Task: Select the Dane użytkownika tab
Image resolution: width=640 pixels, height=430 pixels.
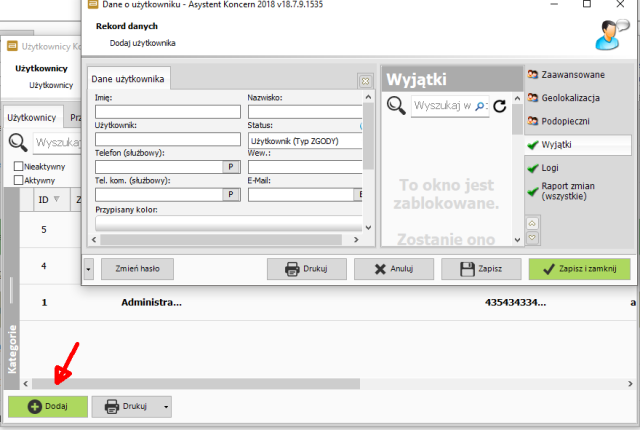Action: [x=128, y=79]
